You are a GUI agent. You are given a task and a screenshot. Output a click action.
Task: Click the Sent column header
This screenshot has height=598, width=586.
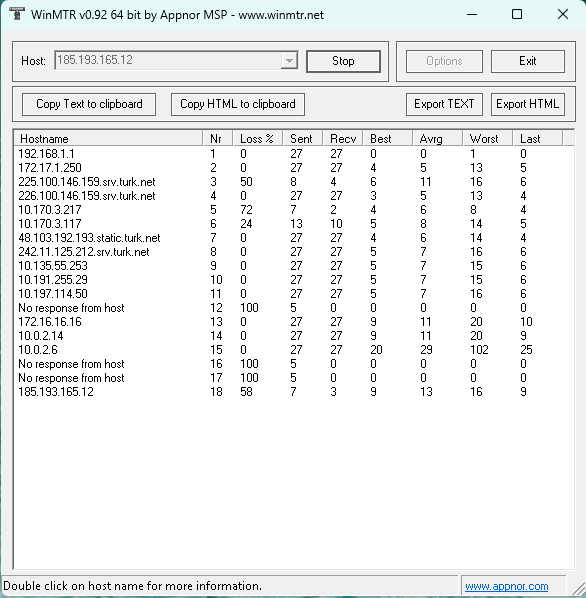point(303,138)
